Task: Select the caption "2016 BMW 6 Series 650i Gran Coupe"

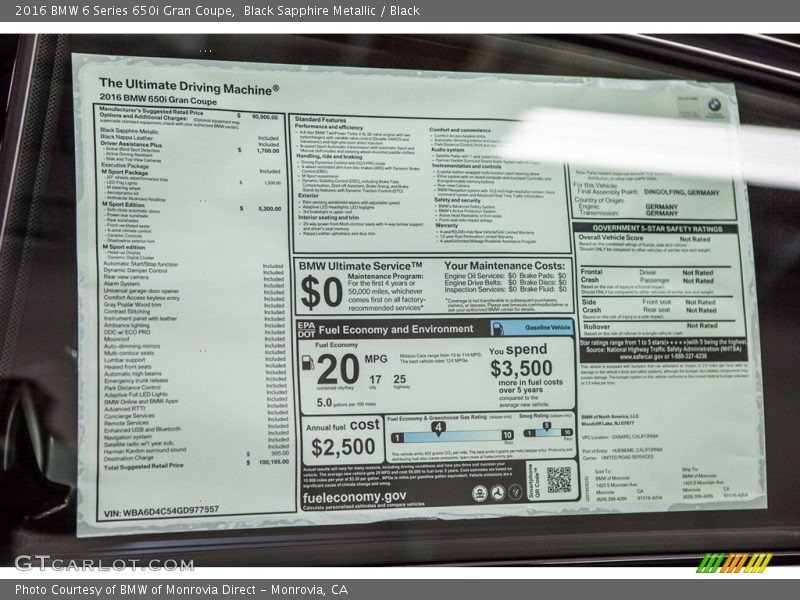Action: click(124, 10)
